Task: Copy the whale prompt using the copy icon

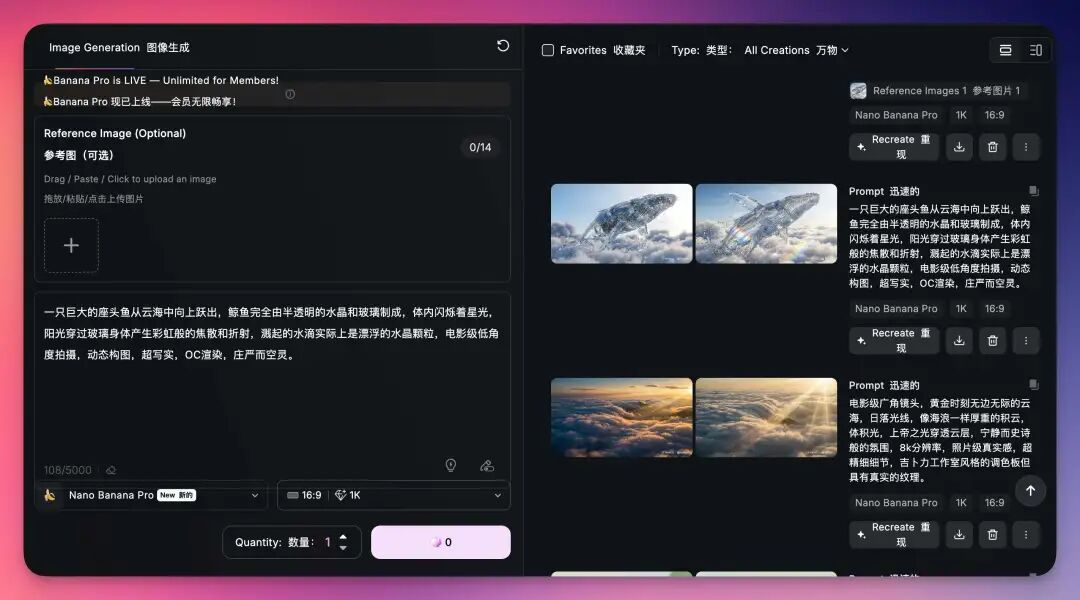Action: (x=1033, y=190)
